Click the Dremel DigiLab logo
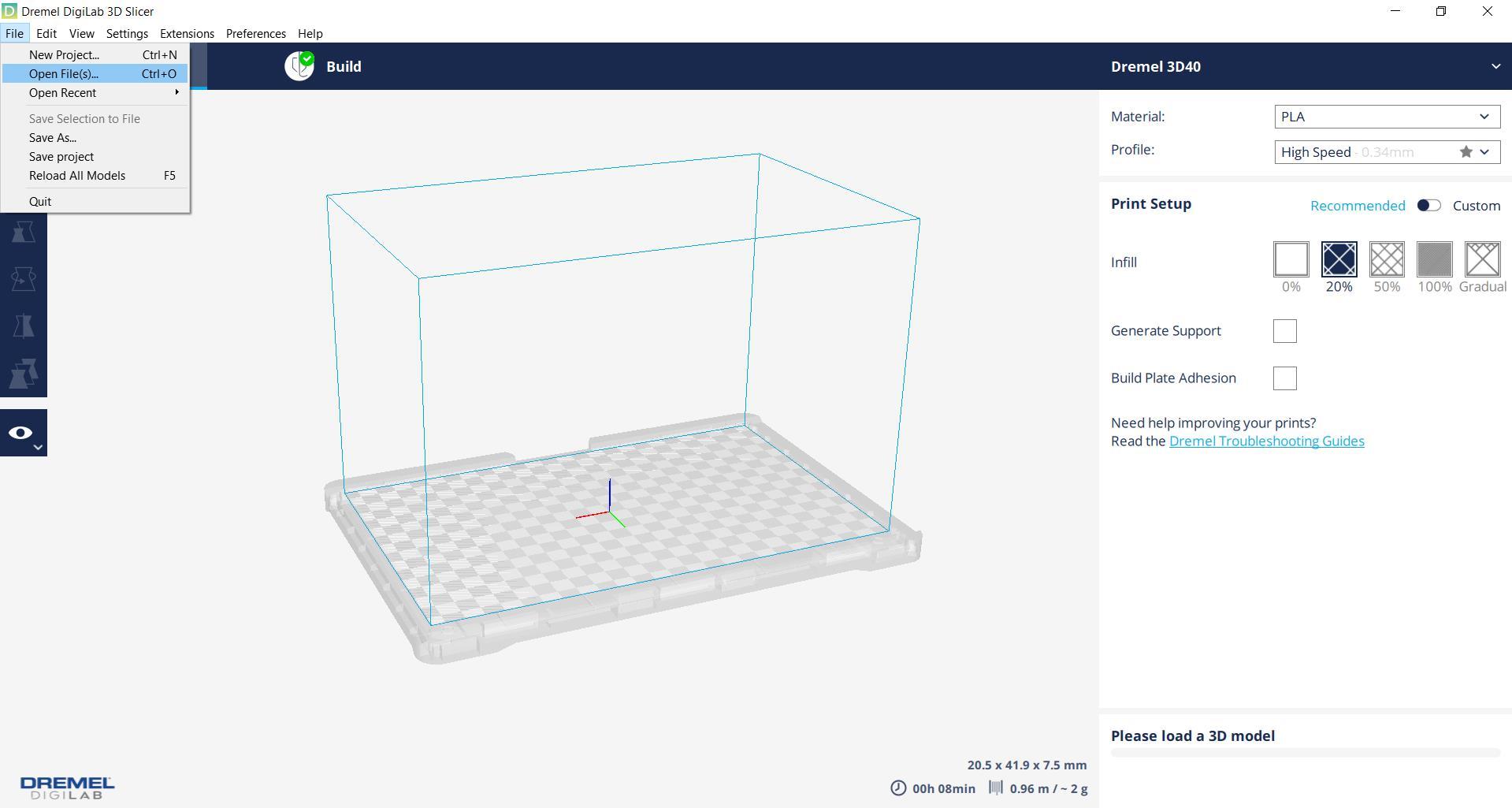Screen dimensions: 1512x808 (67, 788)
